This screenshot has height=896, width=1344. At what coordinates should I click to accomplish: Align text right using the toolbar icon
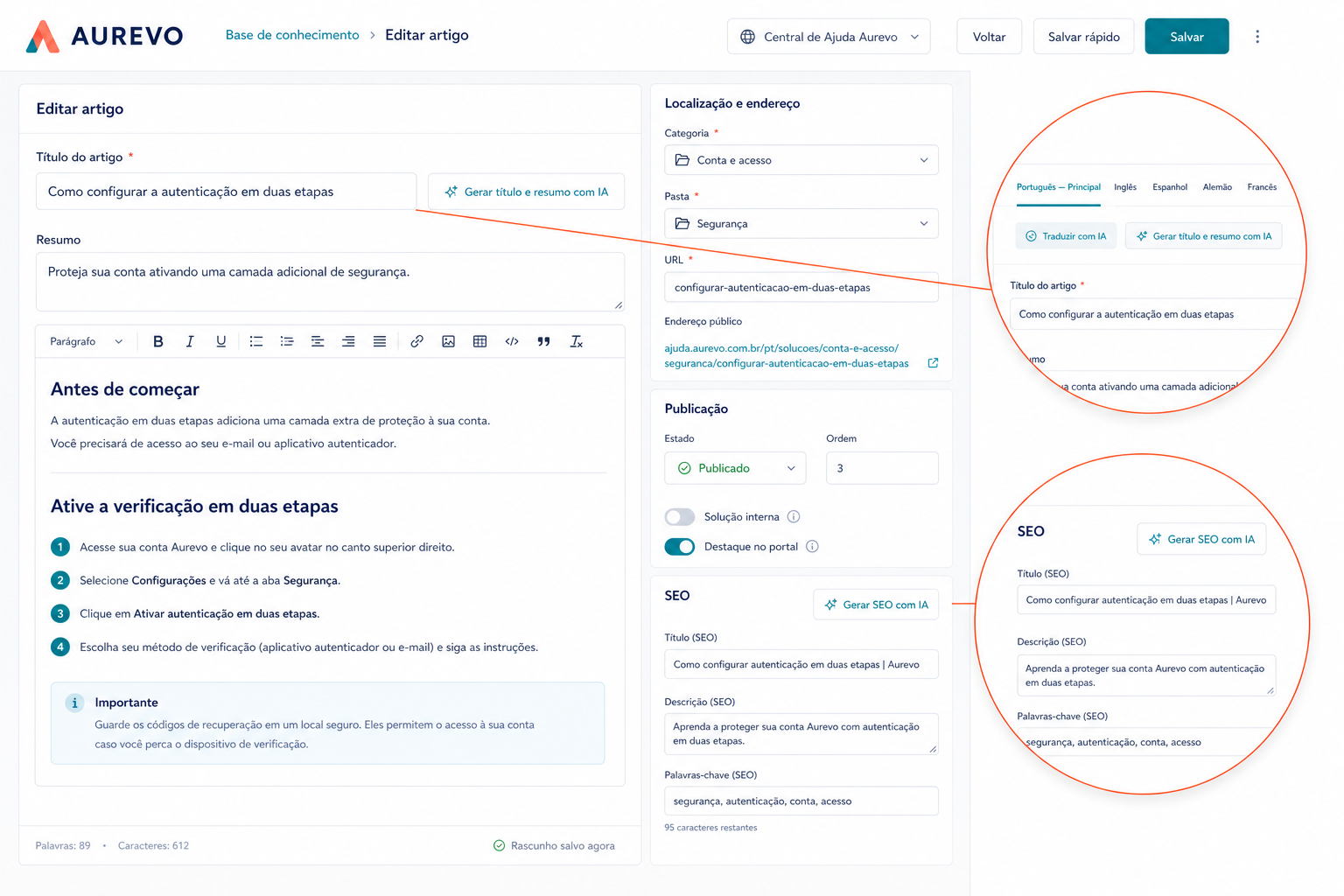tap(348, 341)
